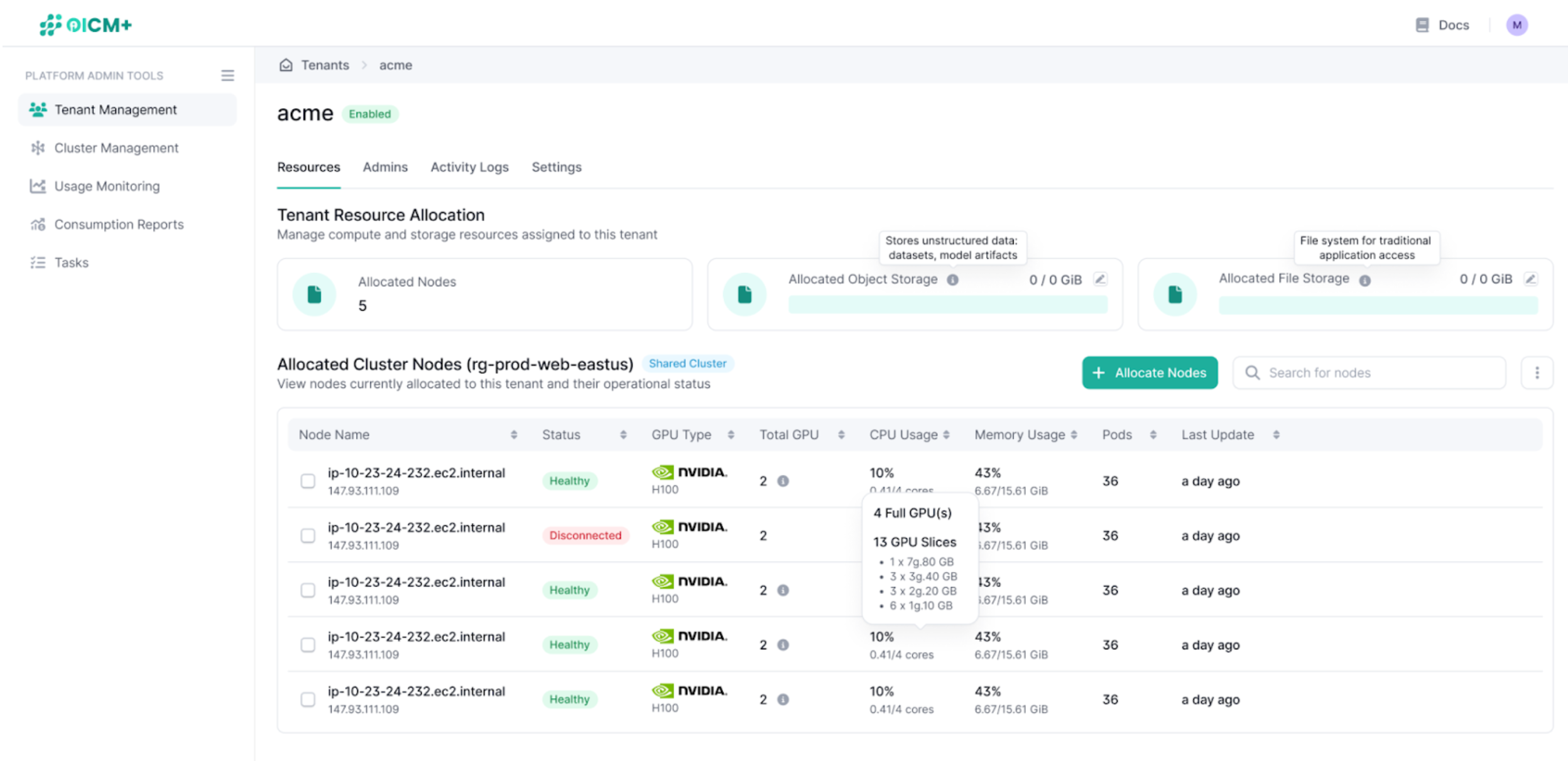Image resolution: width=1568 pixels, height=761 pixels.
Task: Click the user avatar in the top right
Action: (x=1518, y=24)
